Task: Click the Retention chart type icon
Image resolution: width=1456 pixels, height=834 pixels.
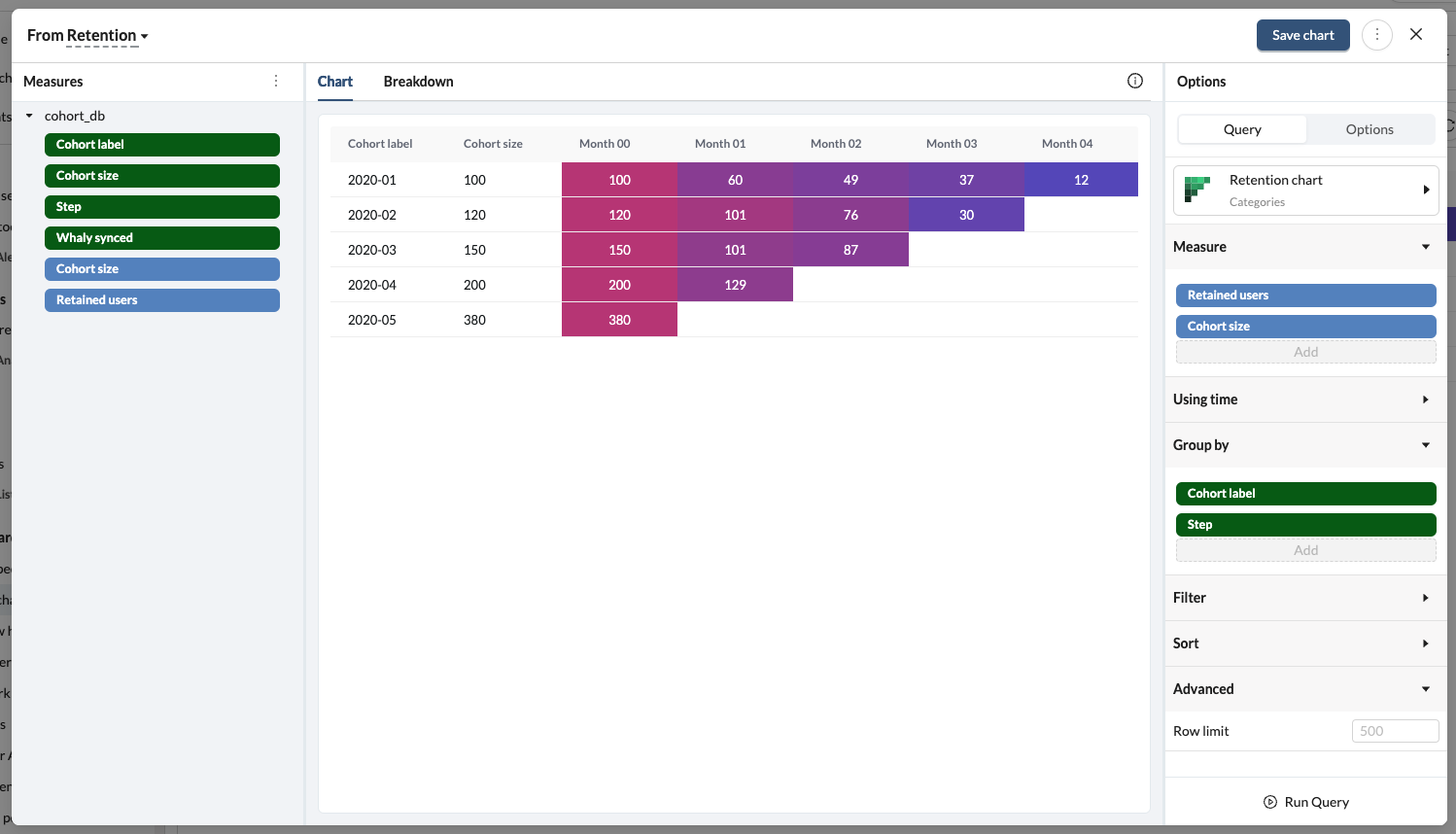Action: coord(1197,190)
